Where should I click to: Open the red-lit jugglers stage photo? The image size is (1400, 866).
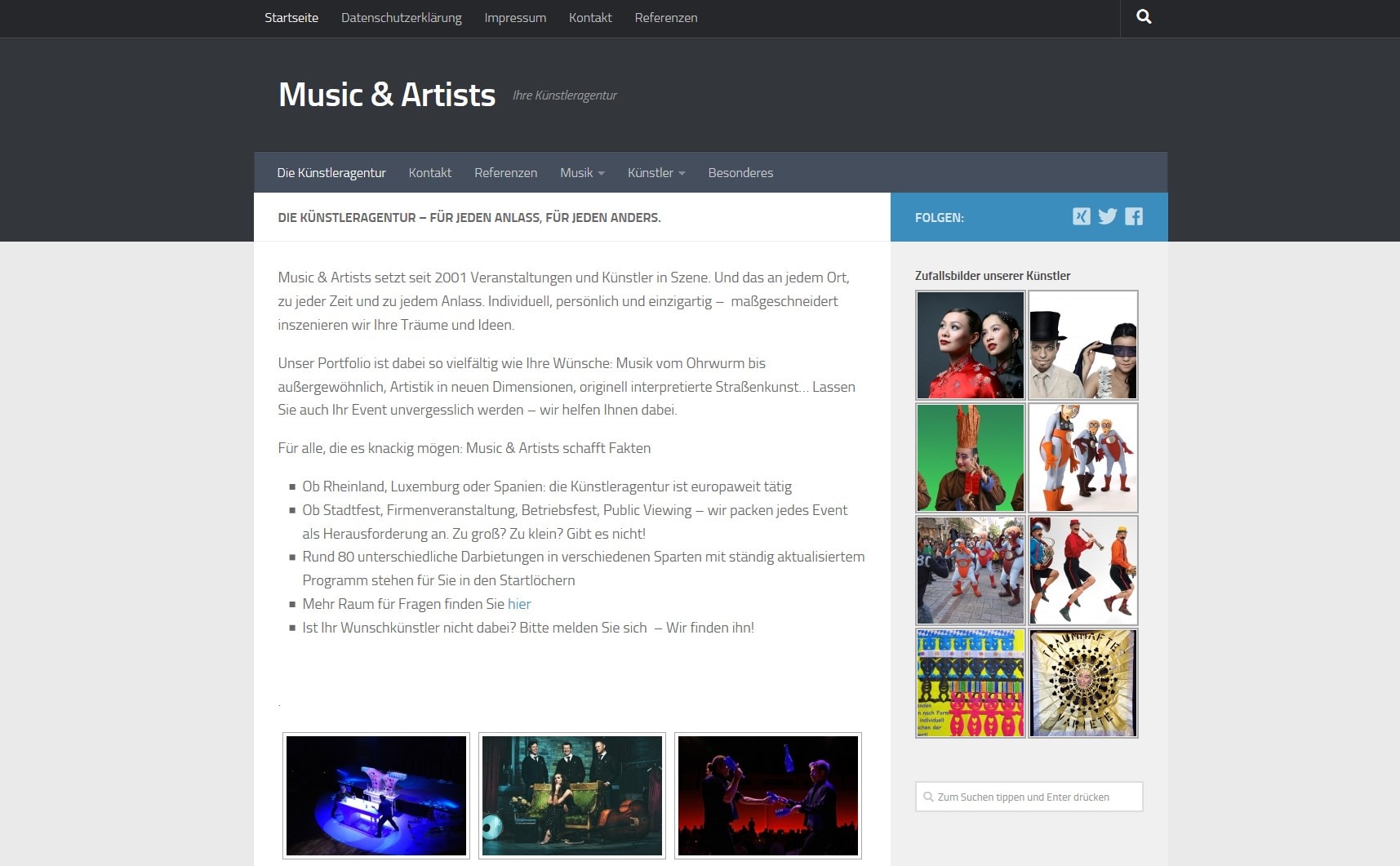[x=768, y=796]
